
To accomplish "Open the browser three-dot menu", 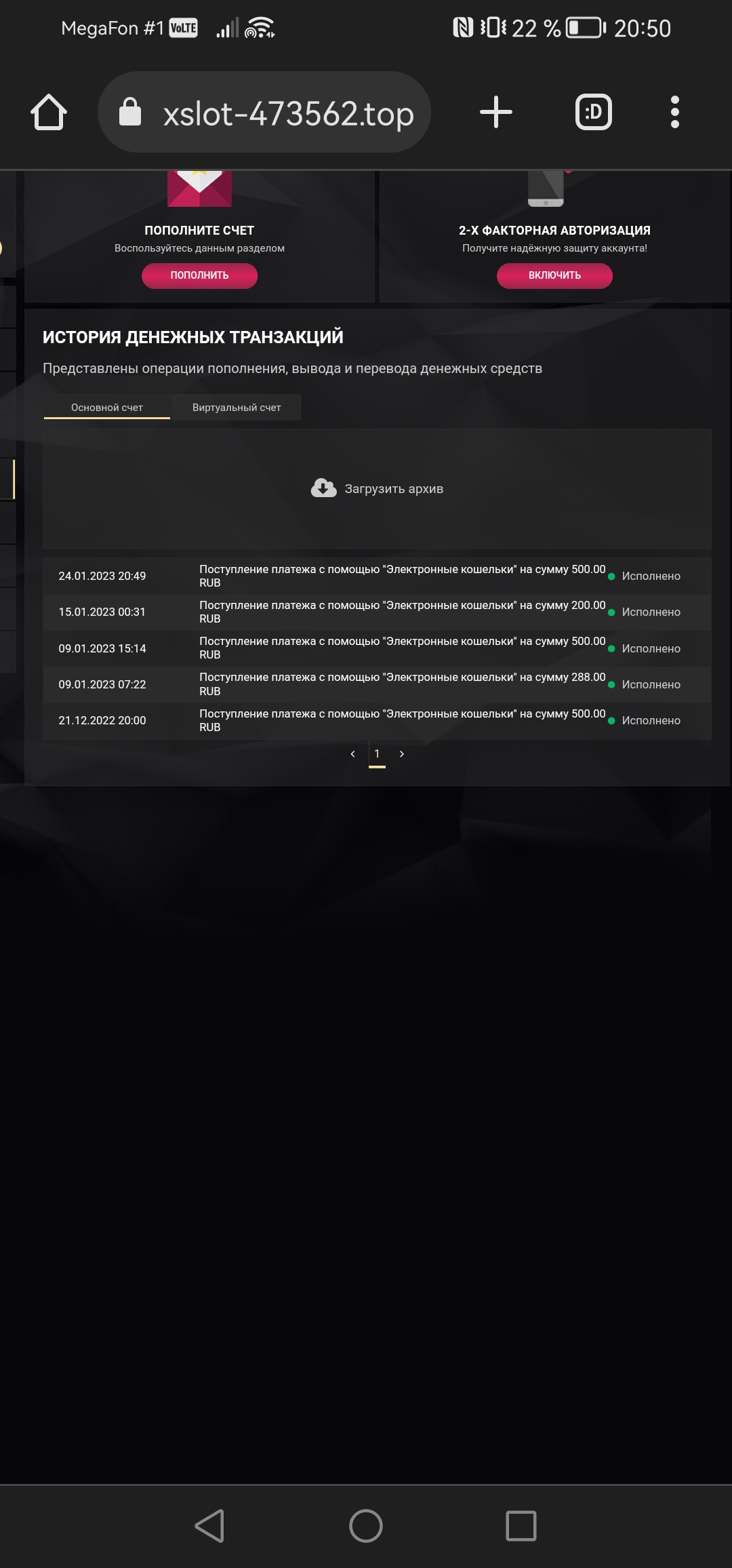I will [x=674, y=112].
